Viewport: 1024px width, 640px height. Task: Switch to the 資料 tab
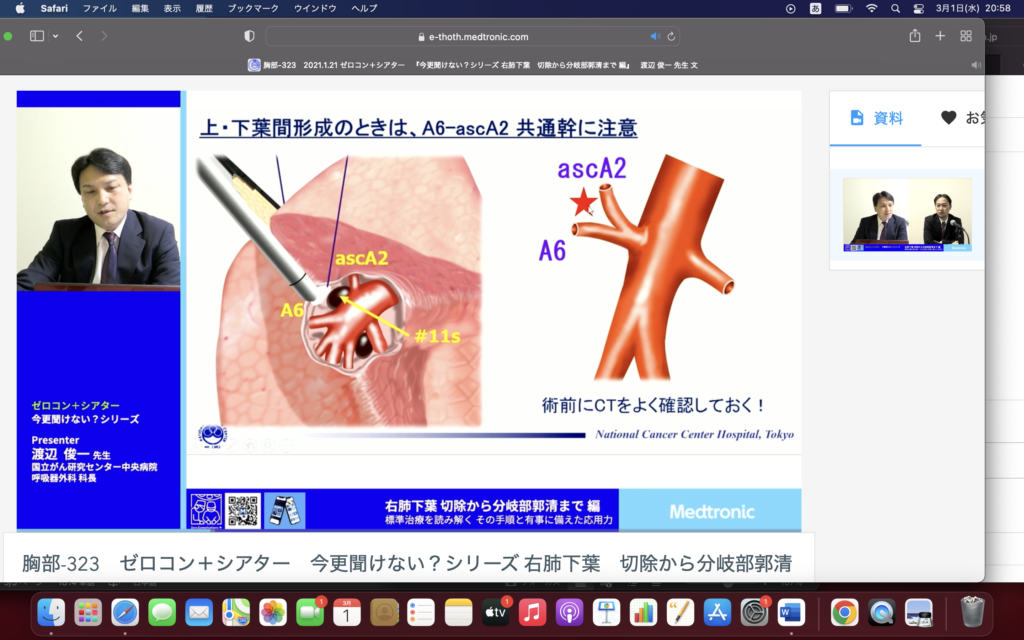click(876, 118)
